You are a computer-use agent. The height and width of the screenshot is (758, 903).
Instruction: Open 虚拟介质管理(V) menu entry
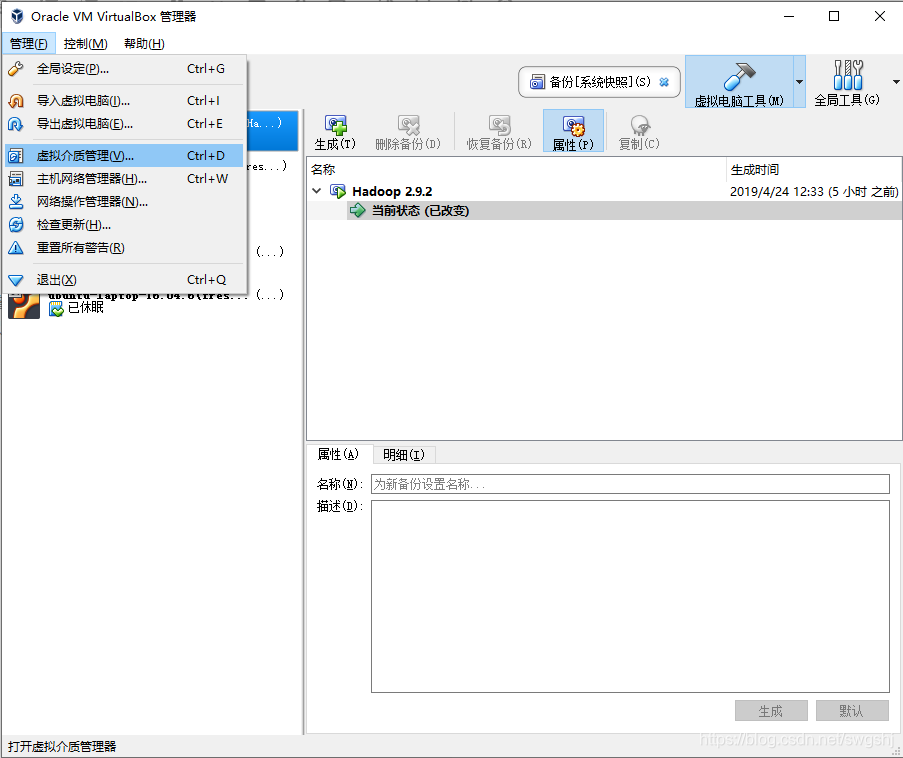124,156
